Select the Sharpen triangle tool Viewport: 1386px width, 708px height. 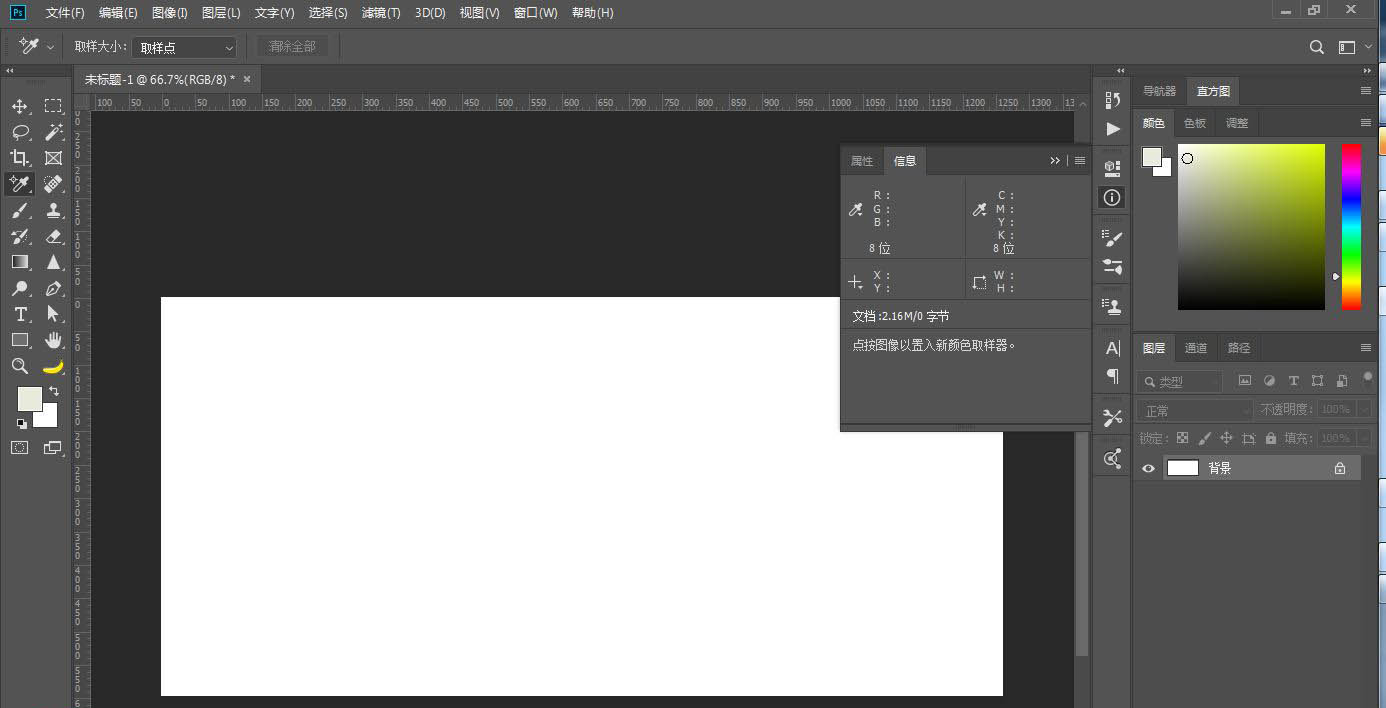53,262
